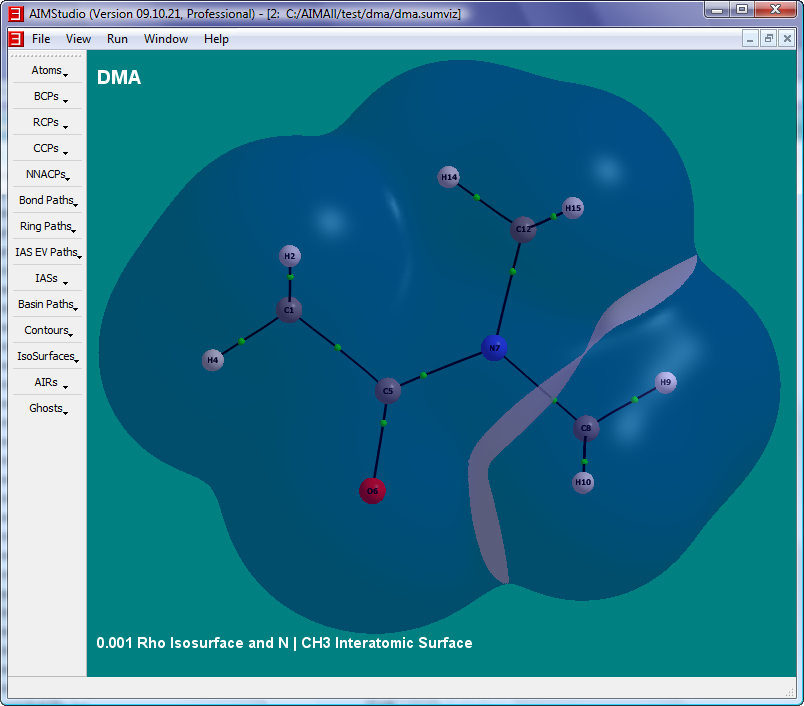The height and width of the screenshot is (706, 804).
Task: Click the AIMStudio document icon in menu bar
Action: point(16,39)
